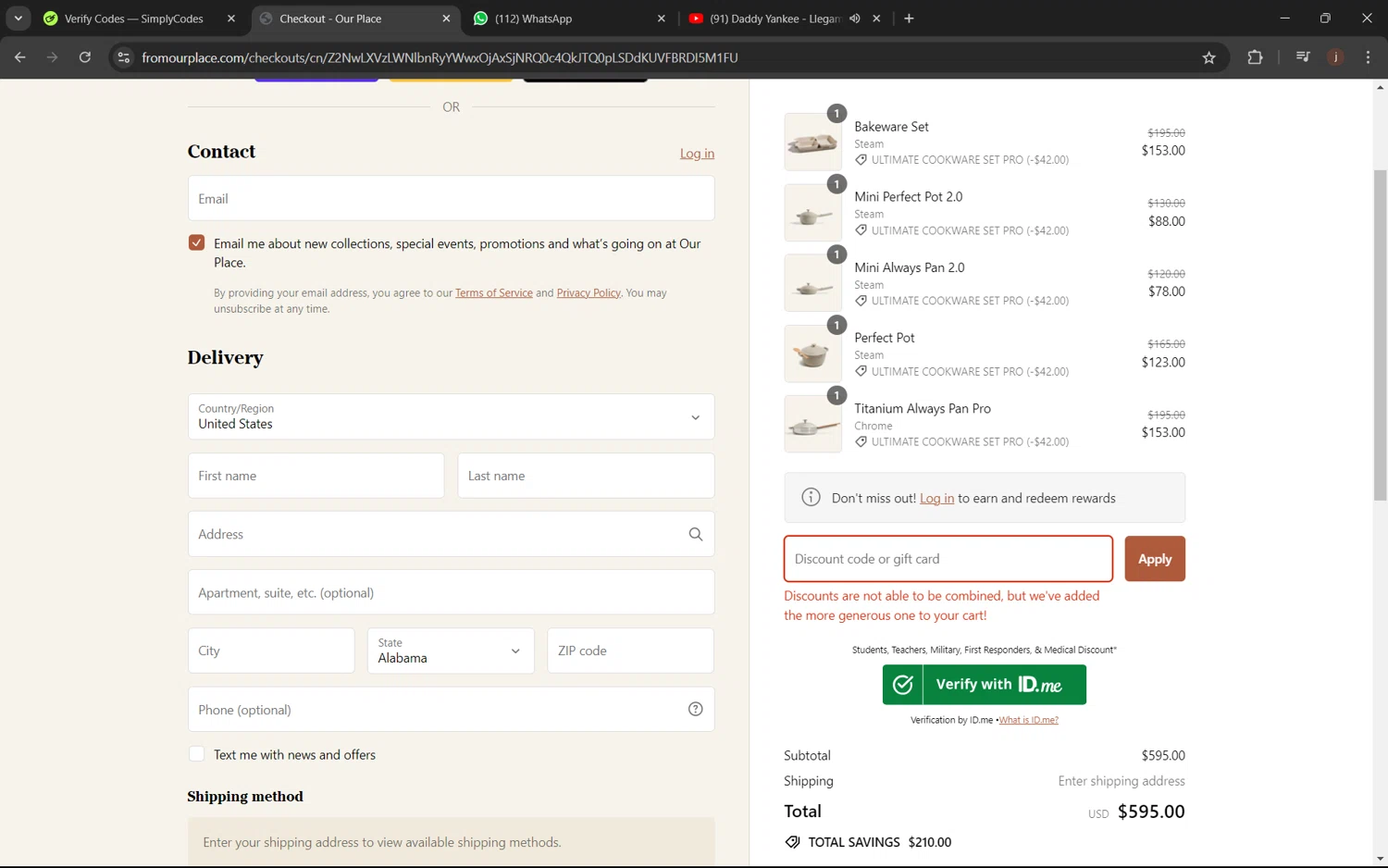Viewport: 1388px width, 868px height.
Task: Go forward in browser history
Action: [53, 57]
